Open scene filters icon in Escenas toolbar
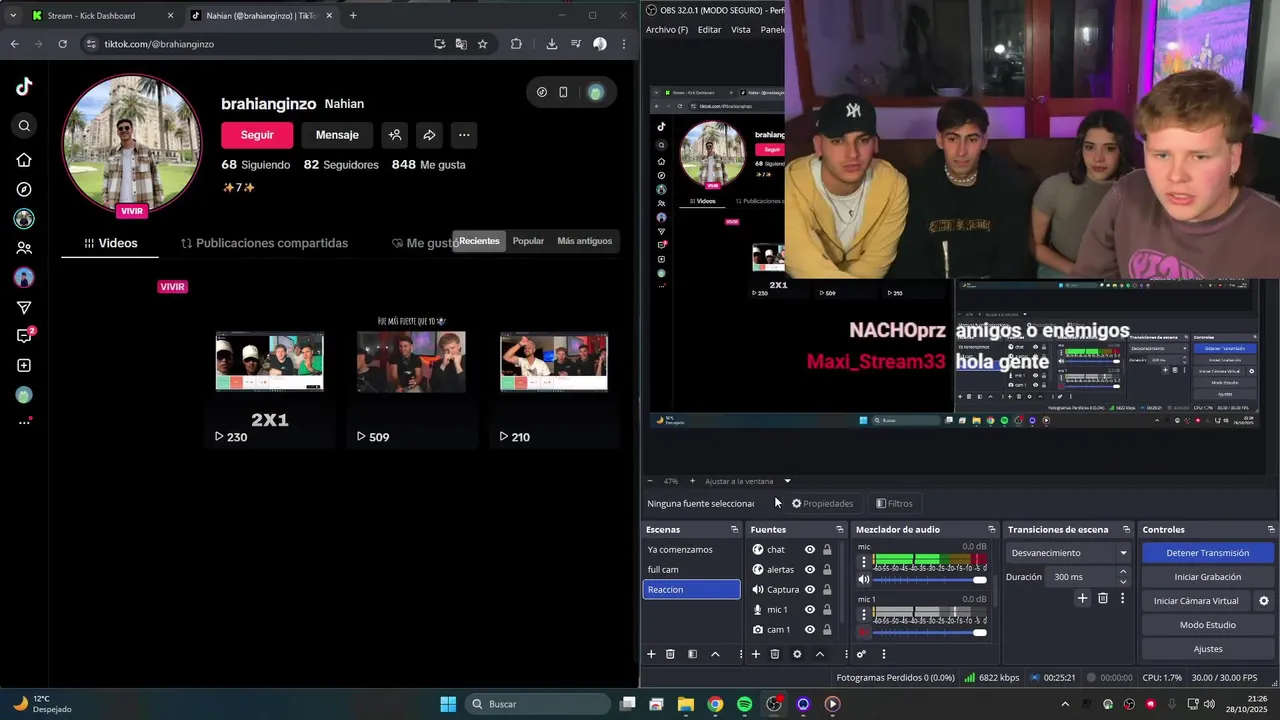This screenshot has width=1280, height=720. [692, 654]
